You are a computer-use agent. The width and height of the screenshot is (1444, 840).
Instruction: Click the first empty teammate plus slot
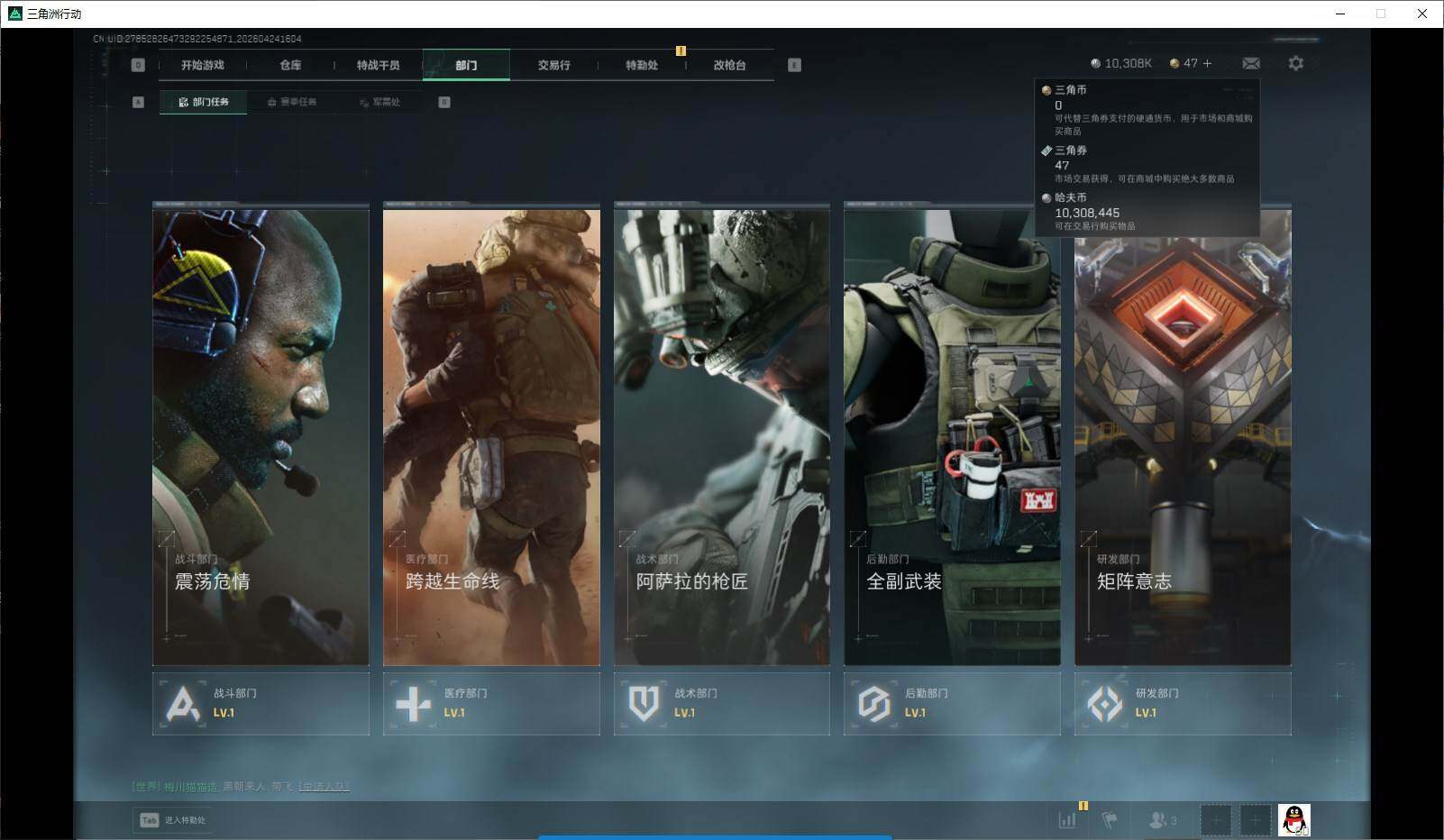point(1215,820)
